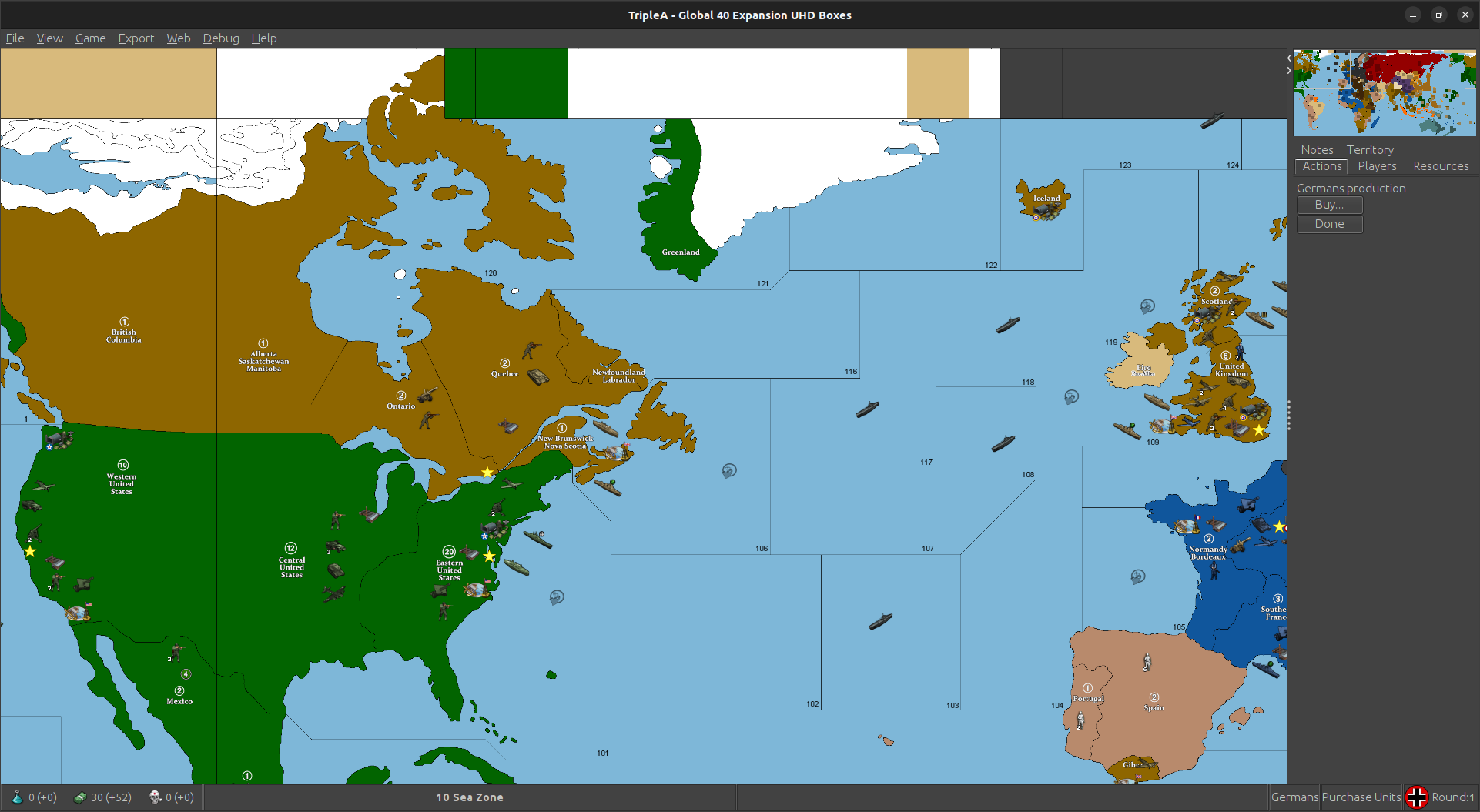Select the infantry unit in Portugal

click(1080, 720)
